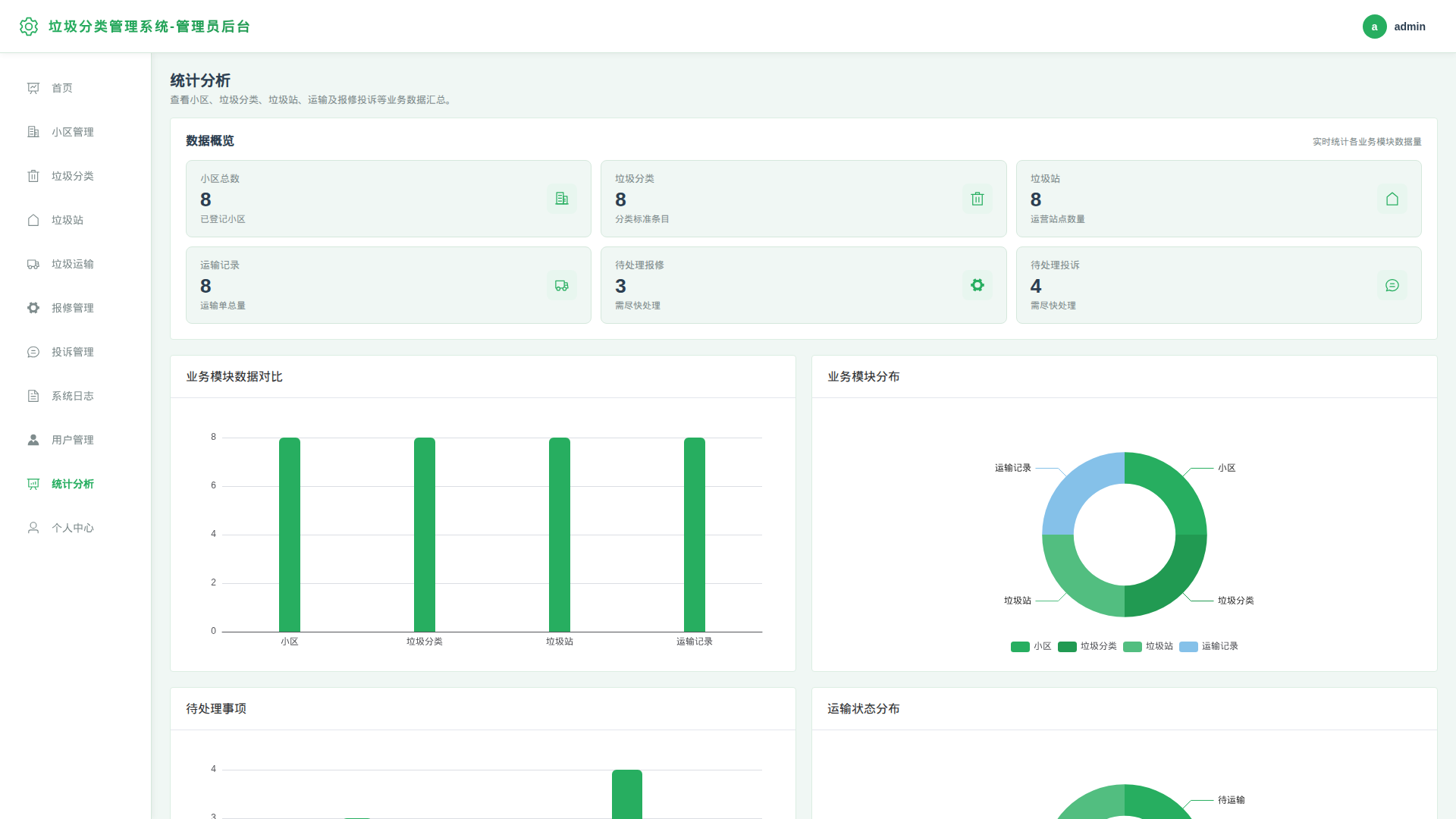The image size is (1456, 819).
Task: Click the 运输记录 bar in comparison chart
Action: [695, 535]
